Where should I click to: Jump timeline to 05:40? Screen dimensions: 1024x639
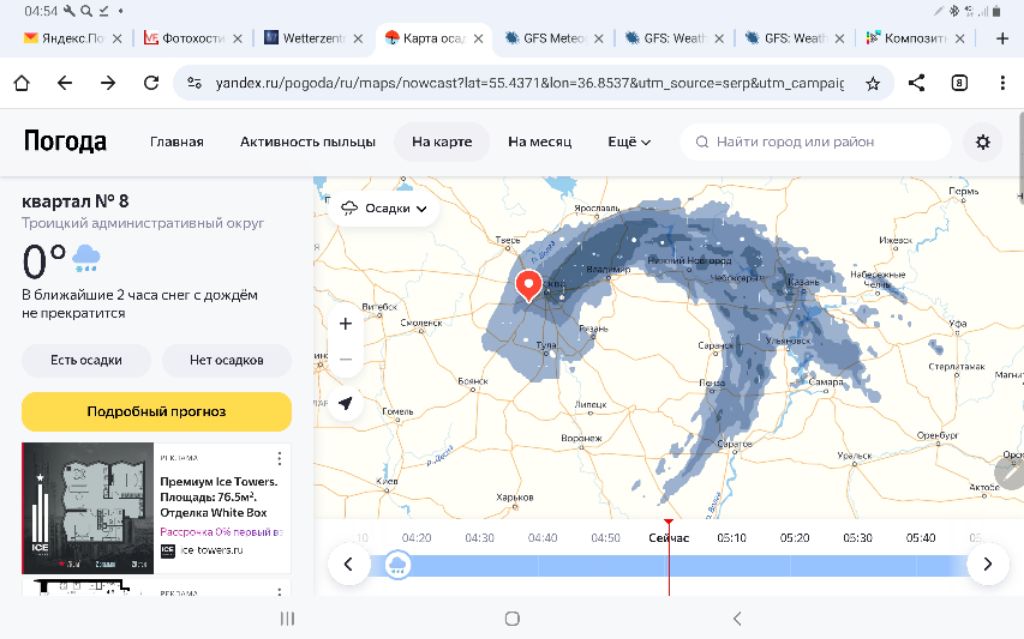[x=920, y=538]
